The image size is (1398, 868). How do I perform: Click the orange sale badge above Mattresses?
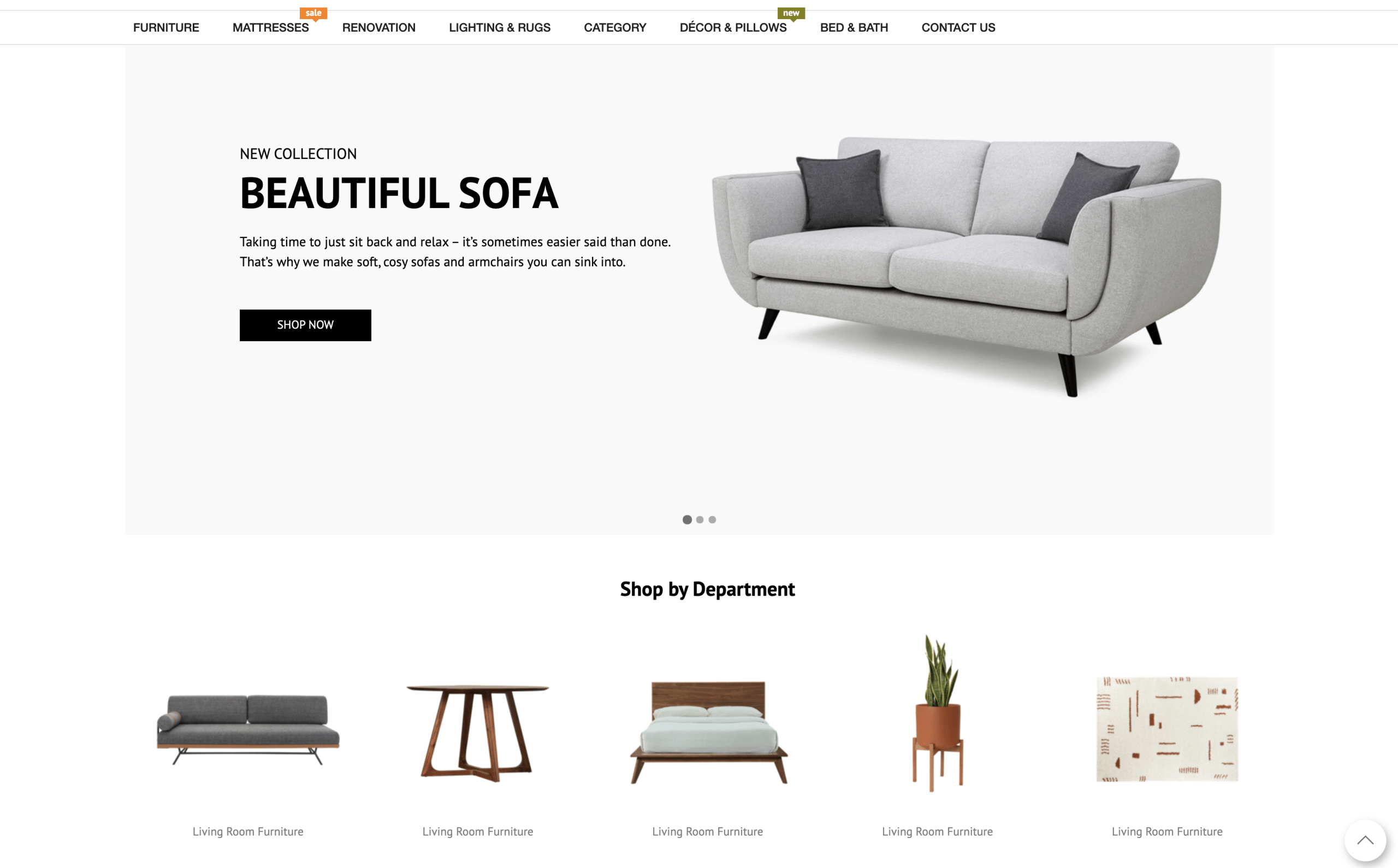313,13
